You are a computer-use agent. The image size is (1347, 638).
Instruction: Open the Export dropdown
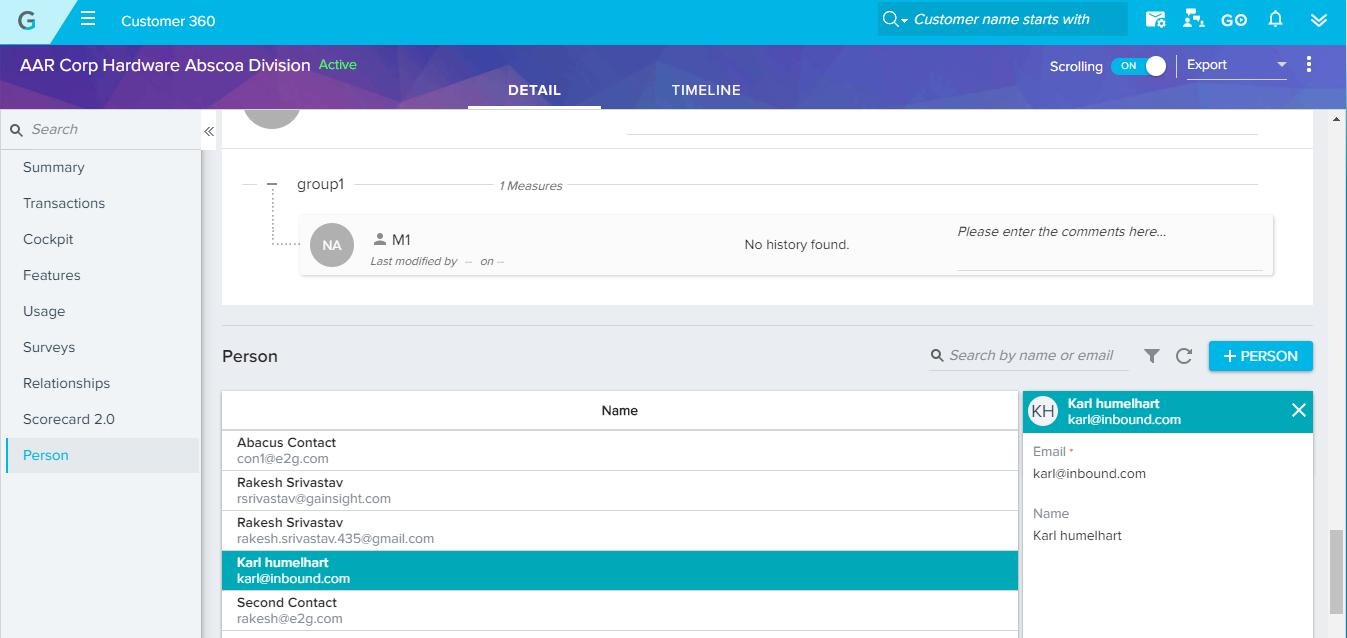(x=1237, y=65)
